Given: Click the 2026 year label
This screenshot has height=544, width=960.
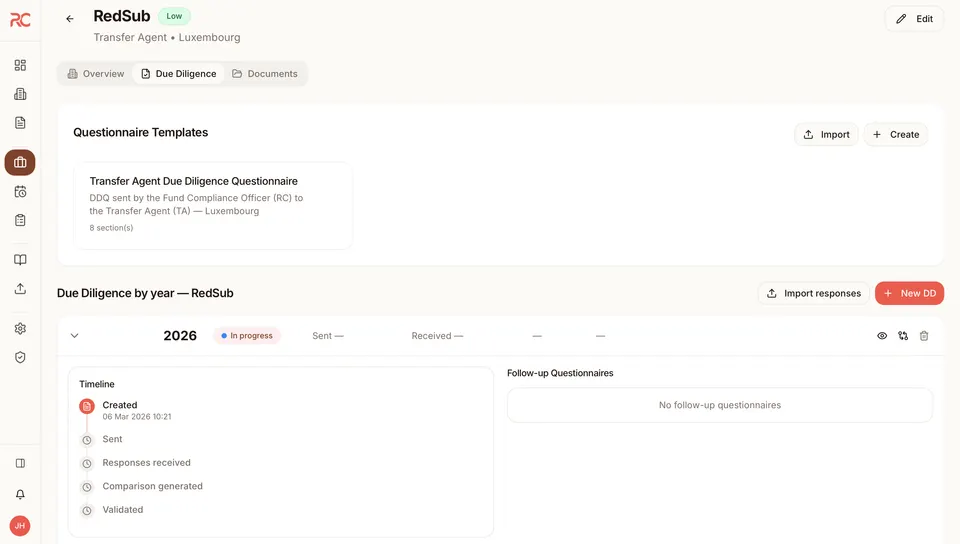Looking at the screenshot, I should [x=180, y=335].
